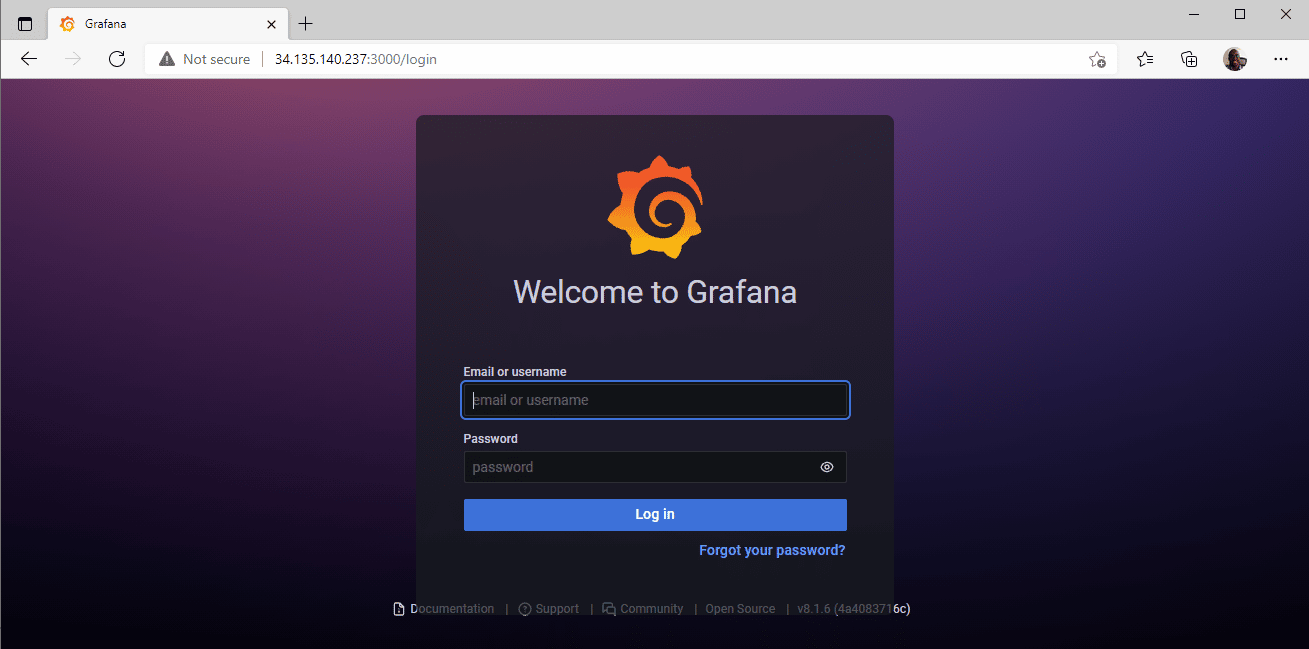Click the Grafana logo

pyautogui.click(x=655, y=207)
